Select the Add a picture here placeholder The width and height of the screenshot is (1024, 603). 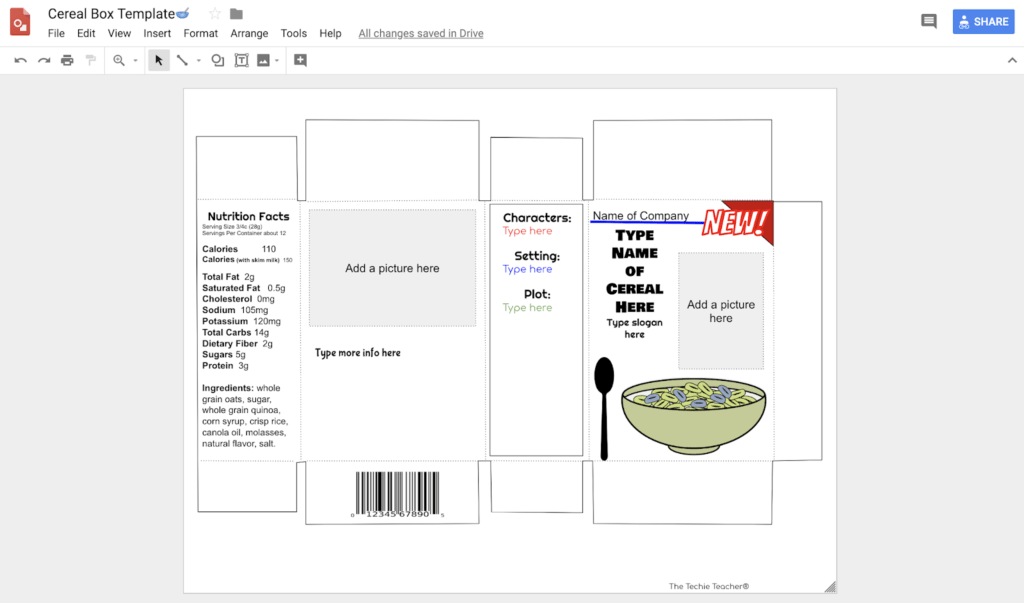pos(392,267)
